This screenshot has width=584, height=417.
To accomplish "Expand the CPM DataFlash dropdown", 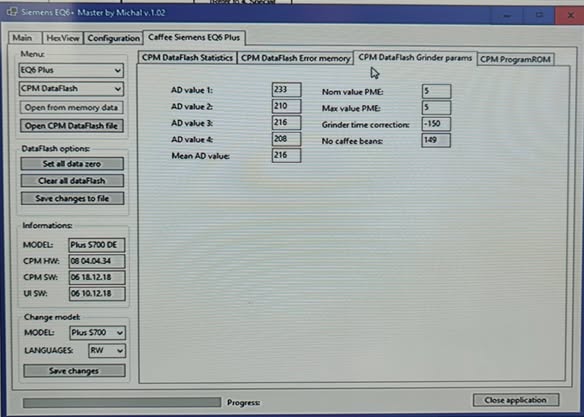I will coord(71,89).
